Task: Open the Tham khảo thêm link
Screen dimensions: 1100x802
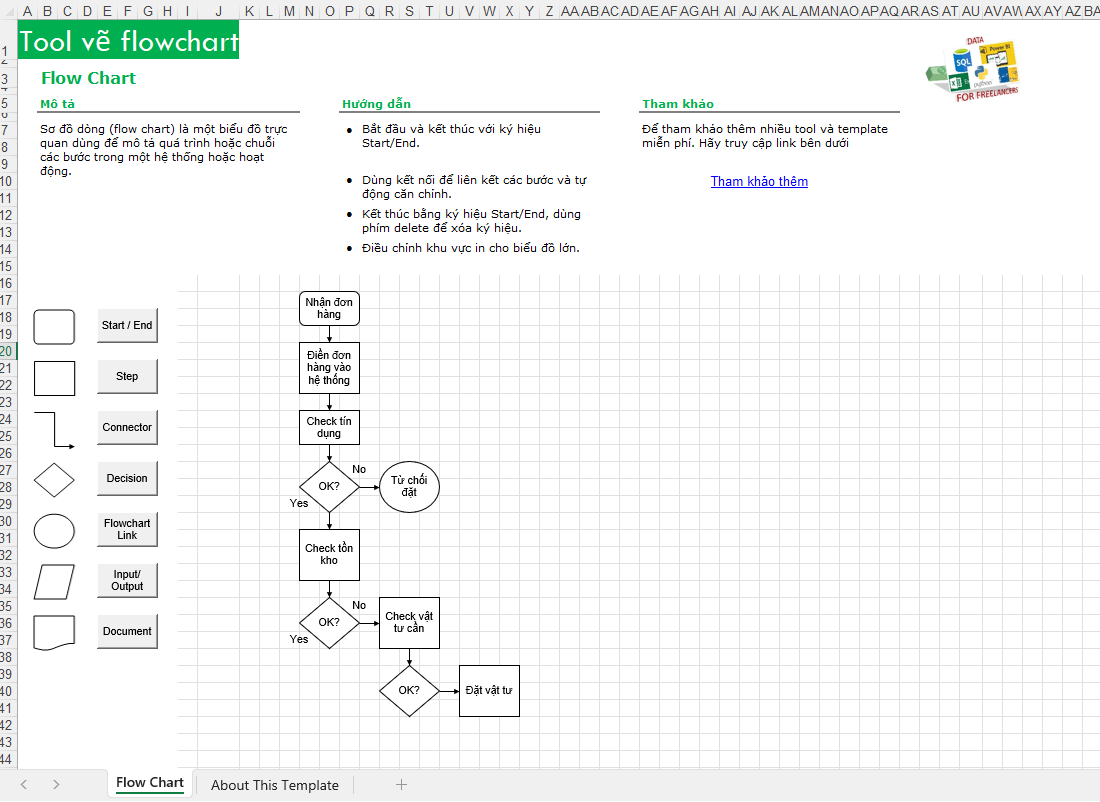Action: [759, 181]
